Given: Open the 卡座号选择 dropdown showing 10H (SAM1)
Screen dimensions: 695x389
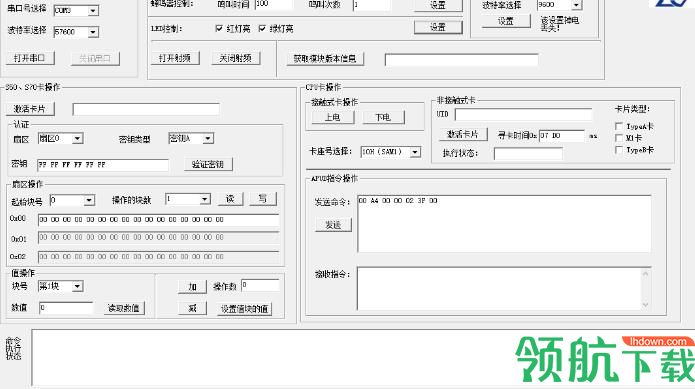Looking at the screenshot, I should [x=415, y=152].
